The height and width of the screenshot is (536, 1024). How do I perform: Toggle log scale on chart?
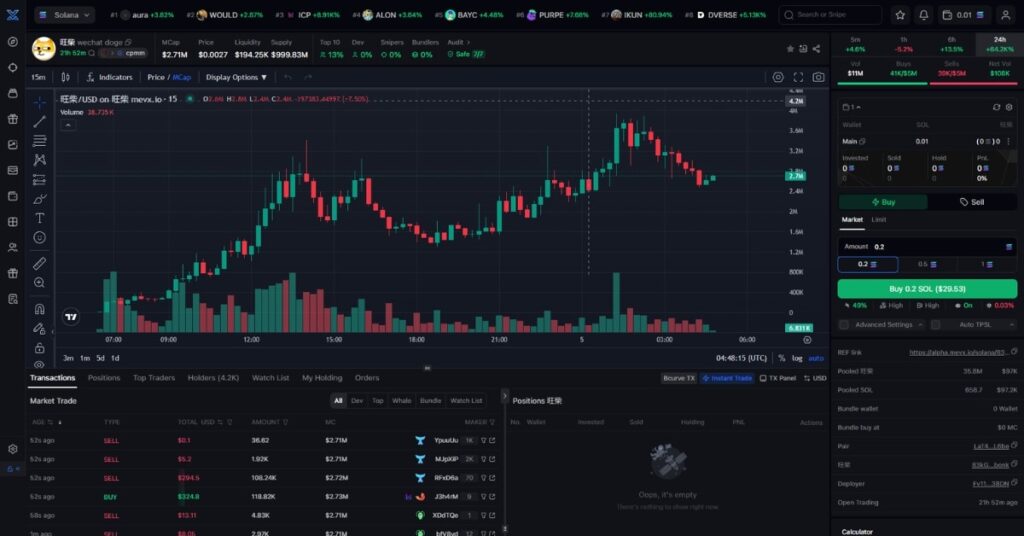pos(797,358)
